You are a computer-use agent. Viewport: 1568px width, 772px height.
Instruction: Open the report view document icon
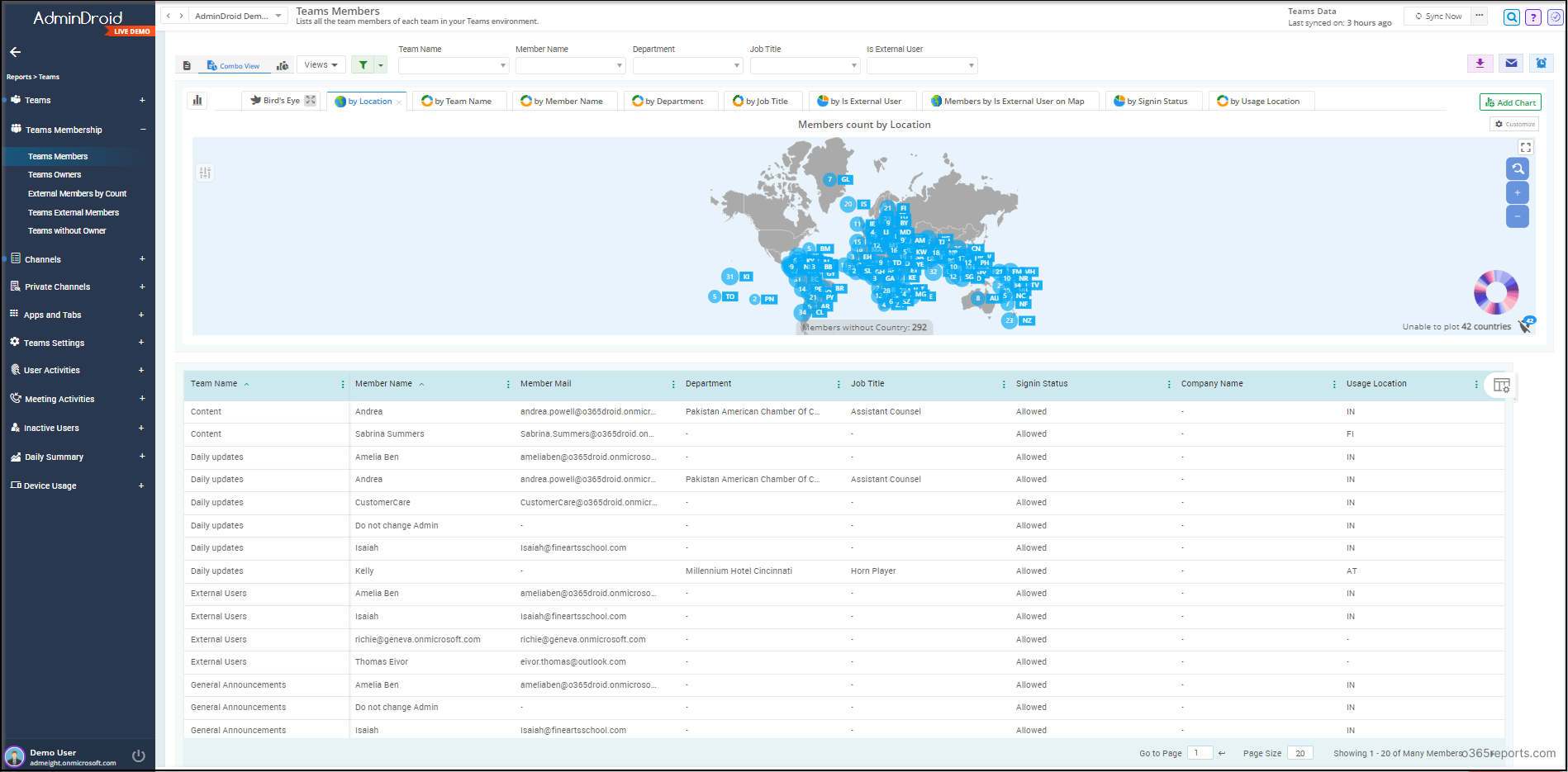(x=188, y=65)
